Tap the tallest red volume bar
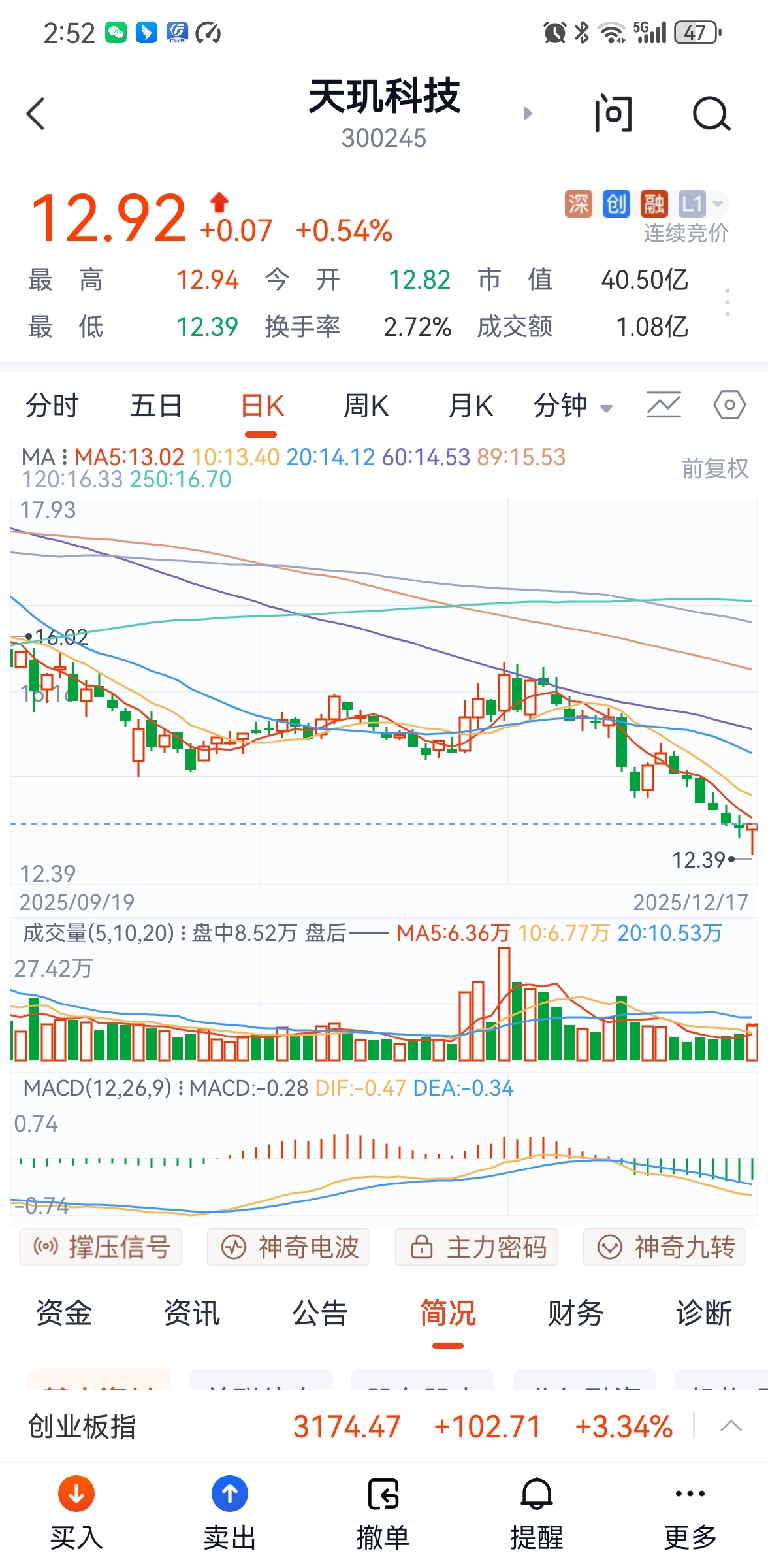 pyautogui.click(x=504, y=1004)
